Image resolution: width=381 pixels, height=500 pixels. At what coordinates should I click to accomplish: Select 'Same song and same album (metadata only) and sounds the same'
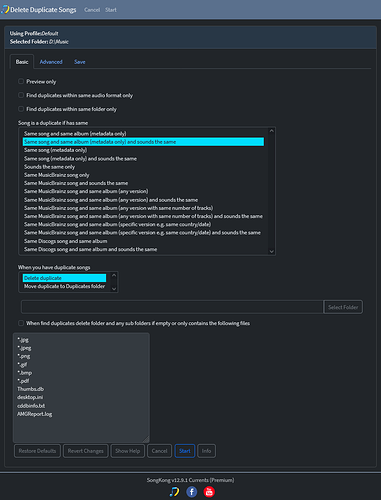(x=143, y=142)
